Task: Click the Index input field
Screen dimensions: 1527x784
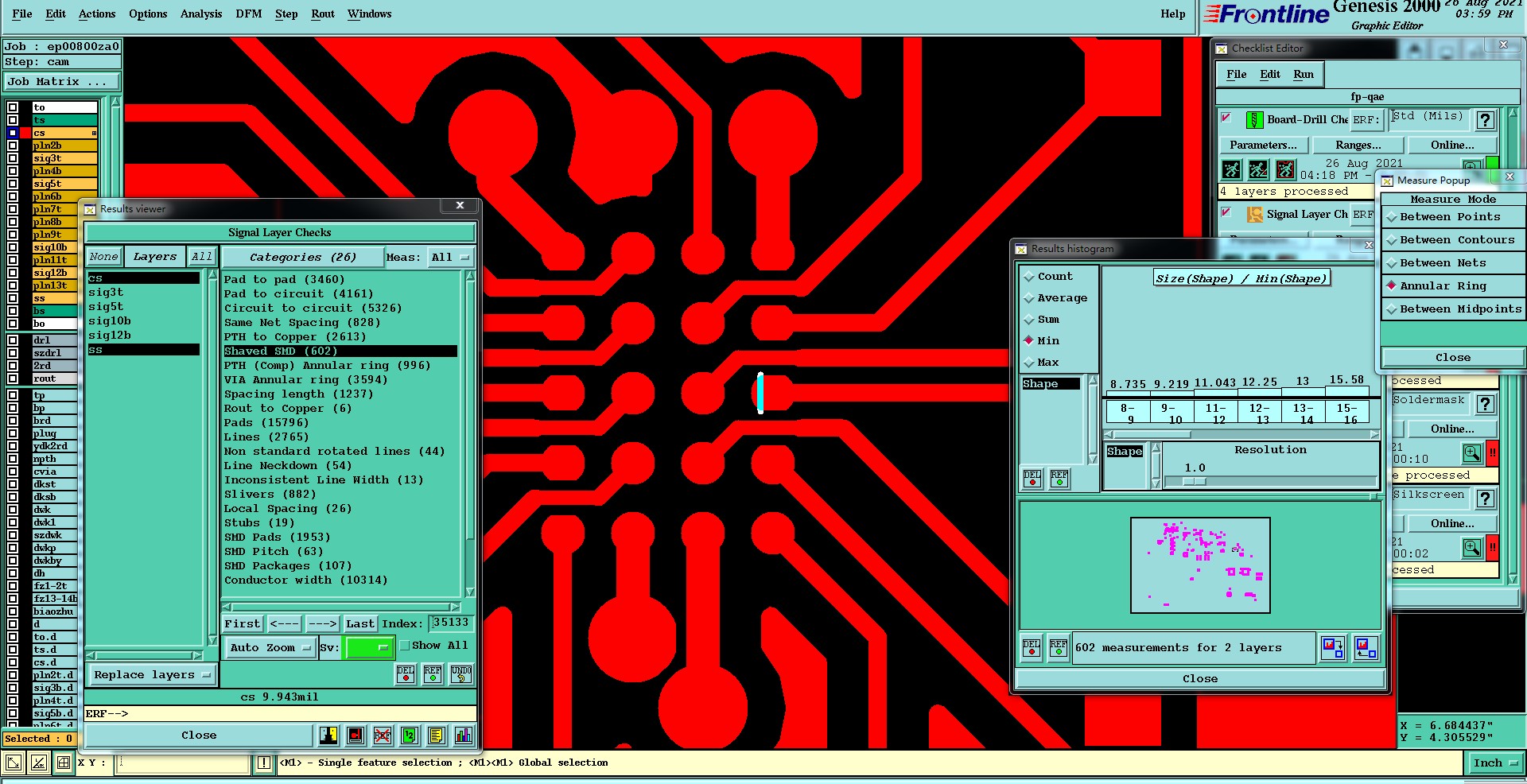Action: tap(451, 623)
